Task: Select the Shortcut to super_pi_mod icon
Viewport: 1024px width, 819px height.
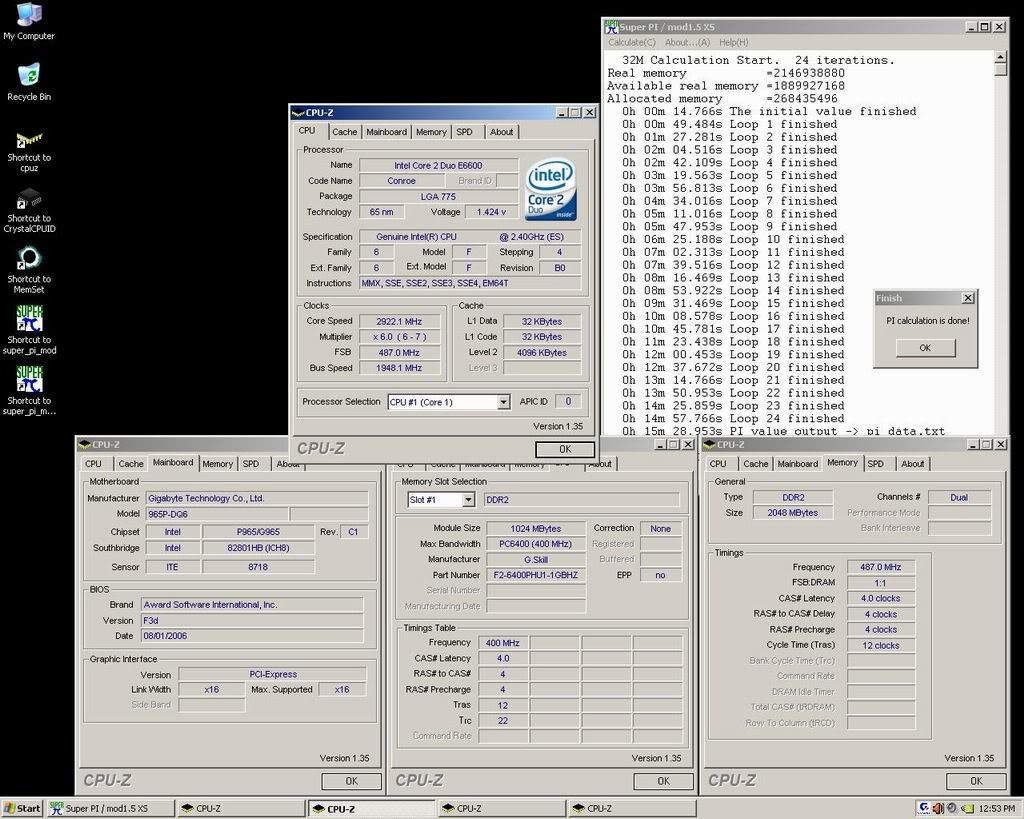Action: point(29,330)
